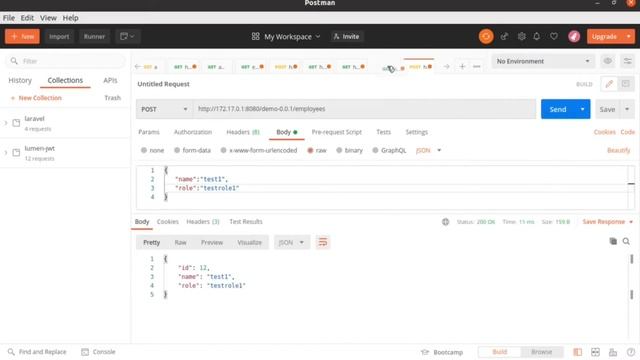Toggle the sidebar with orange panel icon
640x360 pixels.
coord(578,352)
